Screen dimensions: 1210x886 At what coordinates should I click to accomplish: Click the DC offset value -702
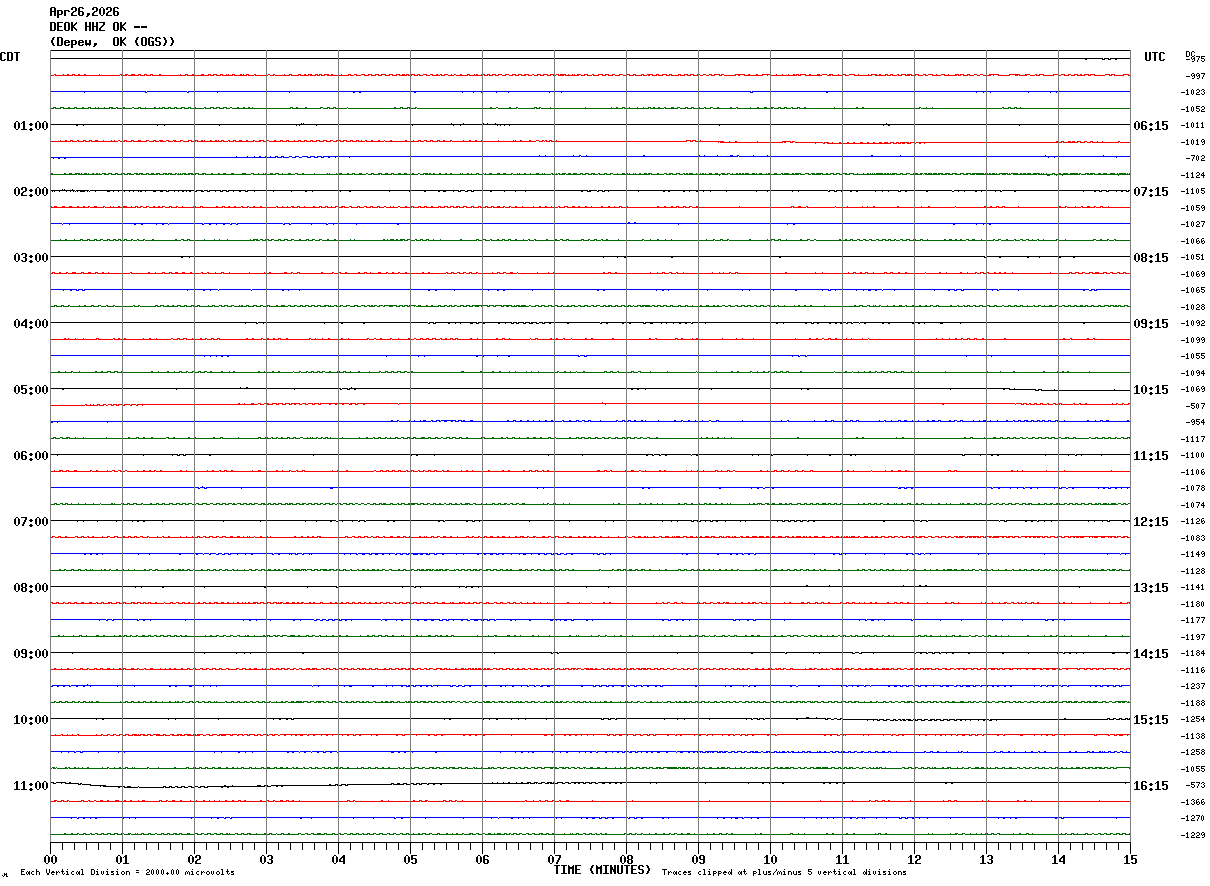point(1194,159)
